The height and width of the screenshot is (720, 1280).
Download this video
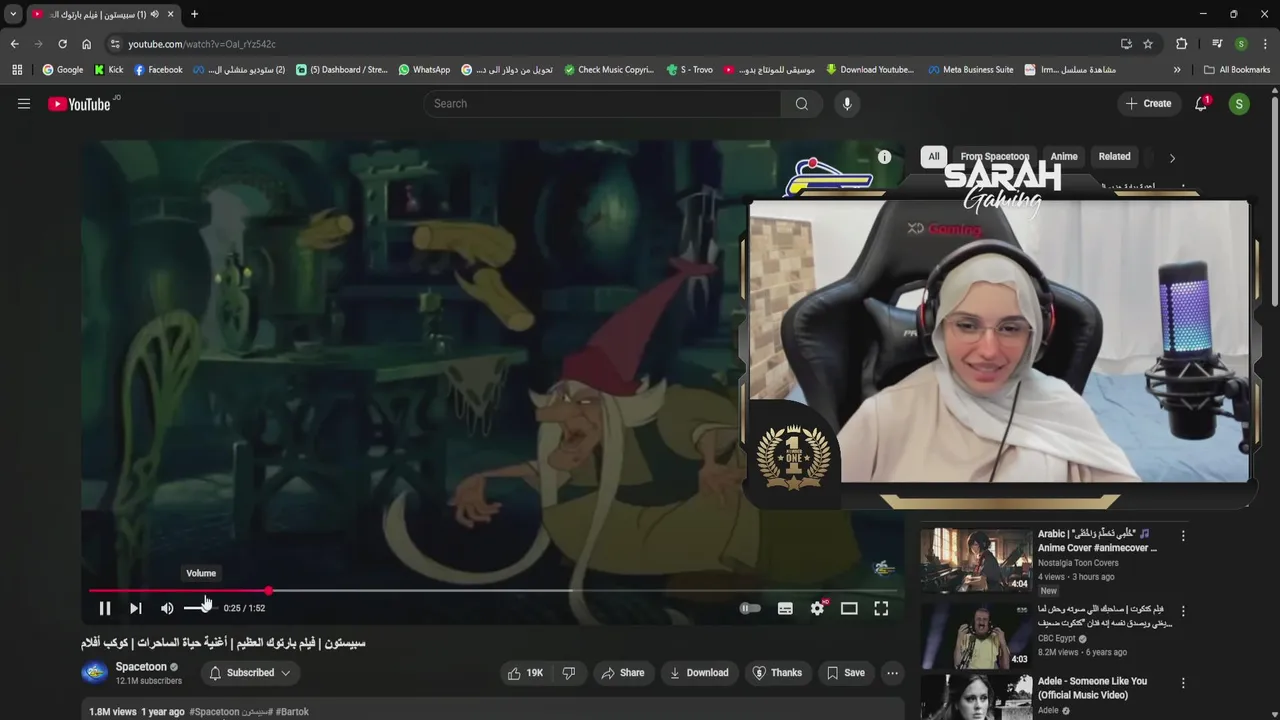click(x=699, y=673)
